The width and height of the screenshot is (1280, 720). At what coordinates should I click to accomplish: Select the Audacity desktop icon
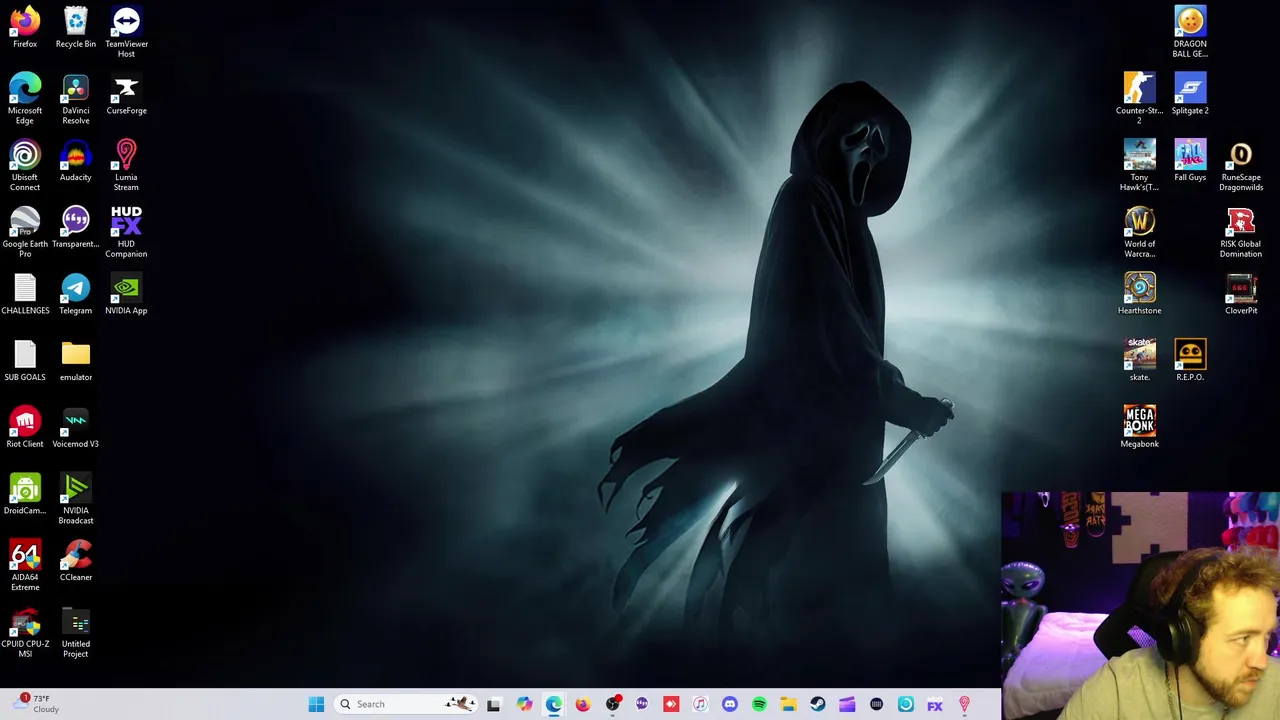pos(76,161)
